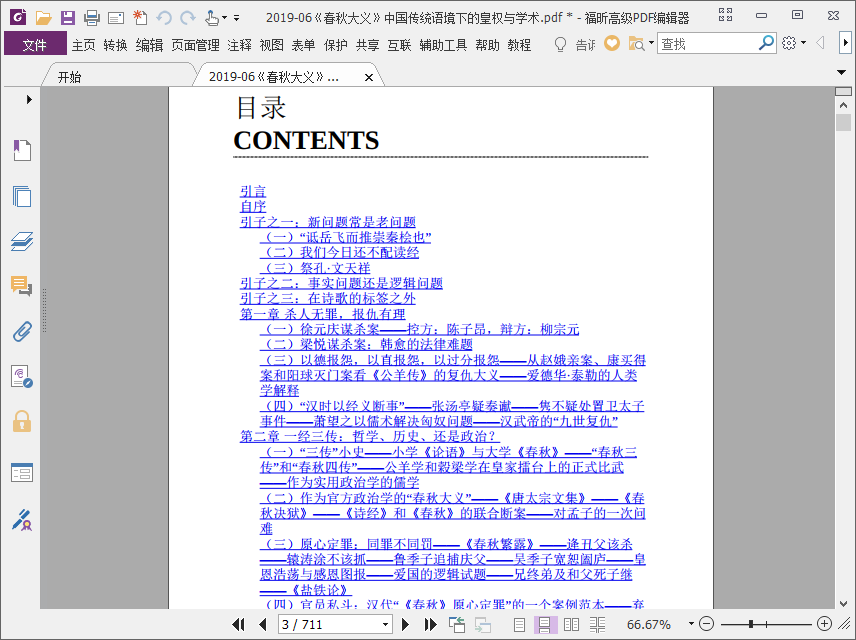The width and height of the screenshot is (856, 640).
Task: Open the 帮助 ribbon tab
Action: [x=487, y=45]
